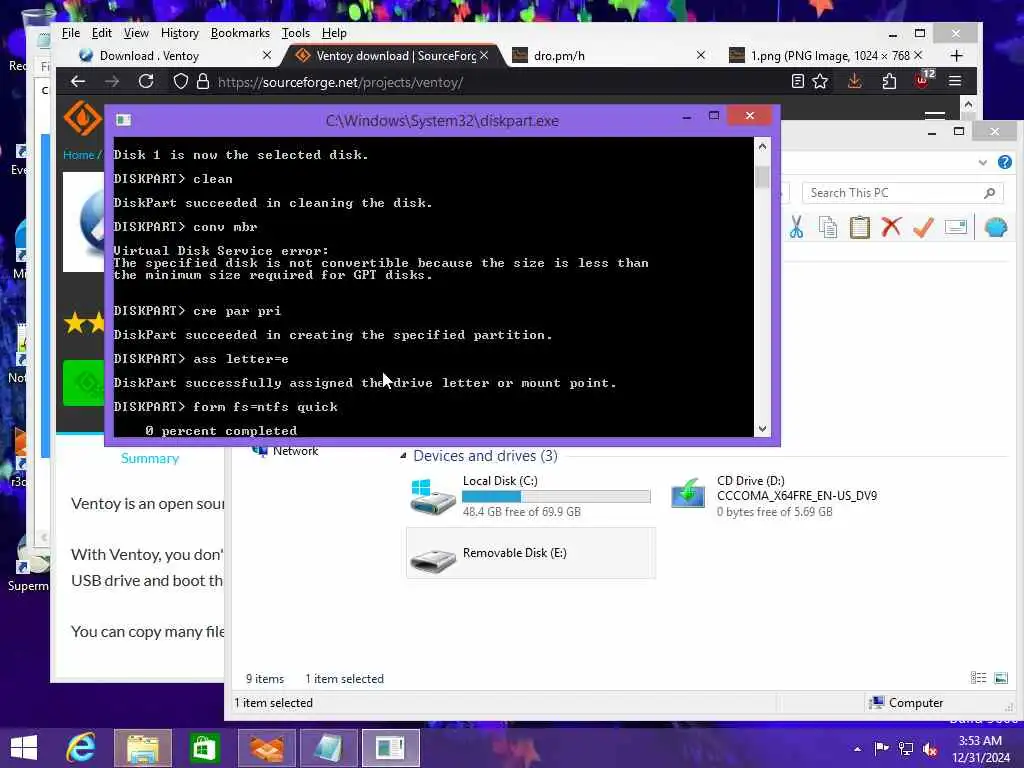Click the Firefox forward arrow
The height and width of the screenshot is (768, 1024).
[x=112, y=82]
